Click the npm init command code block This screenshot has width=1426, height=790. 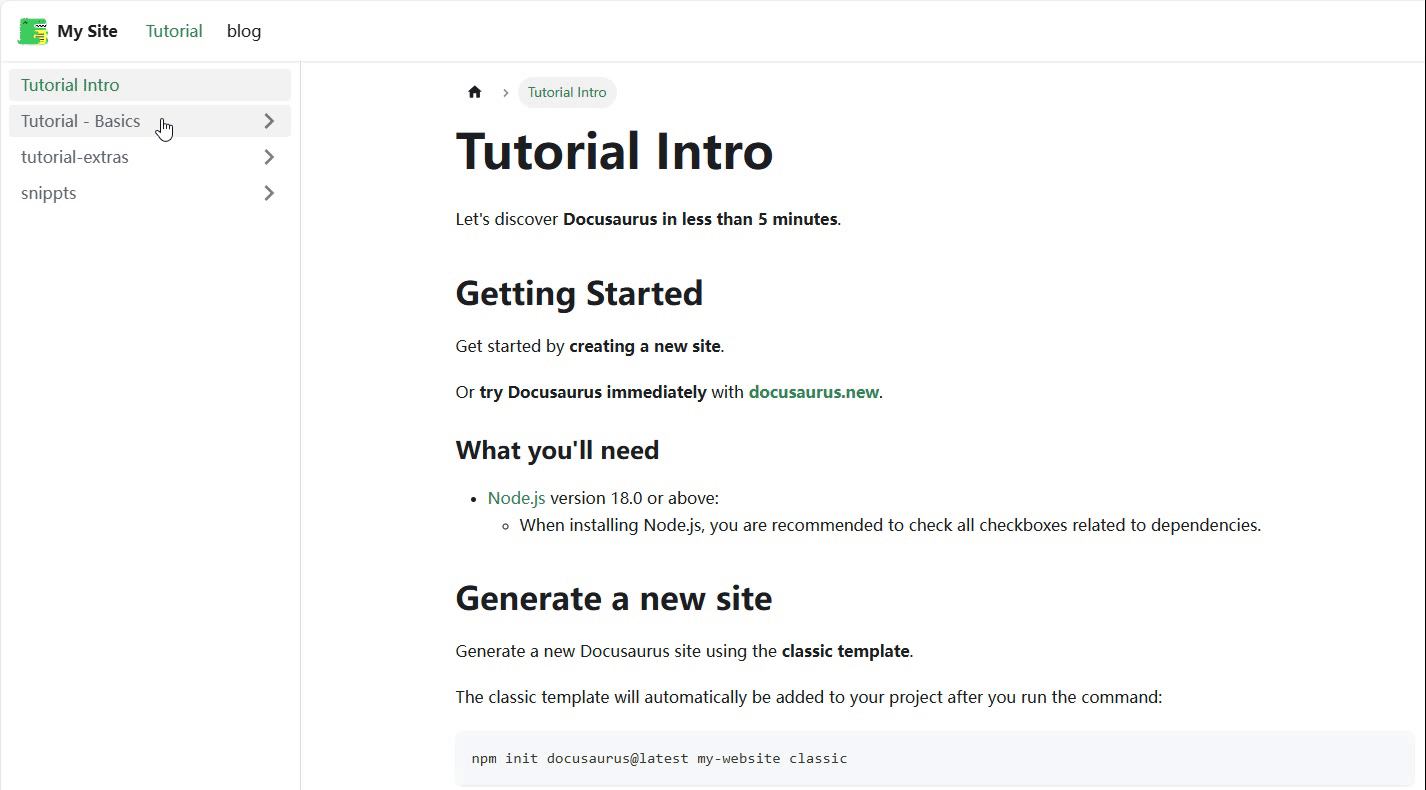point(935,758)
